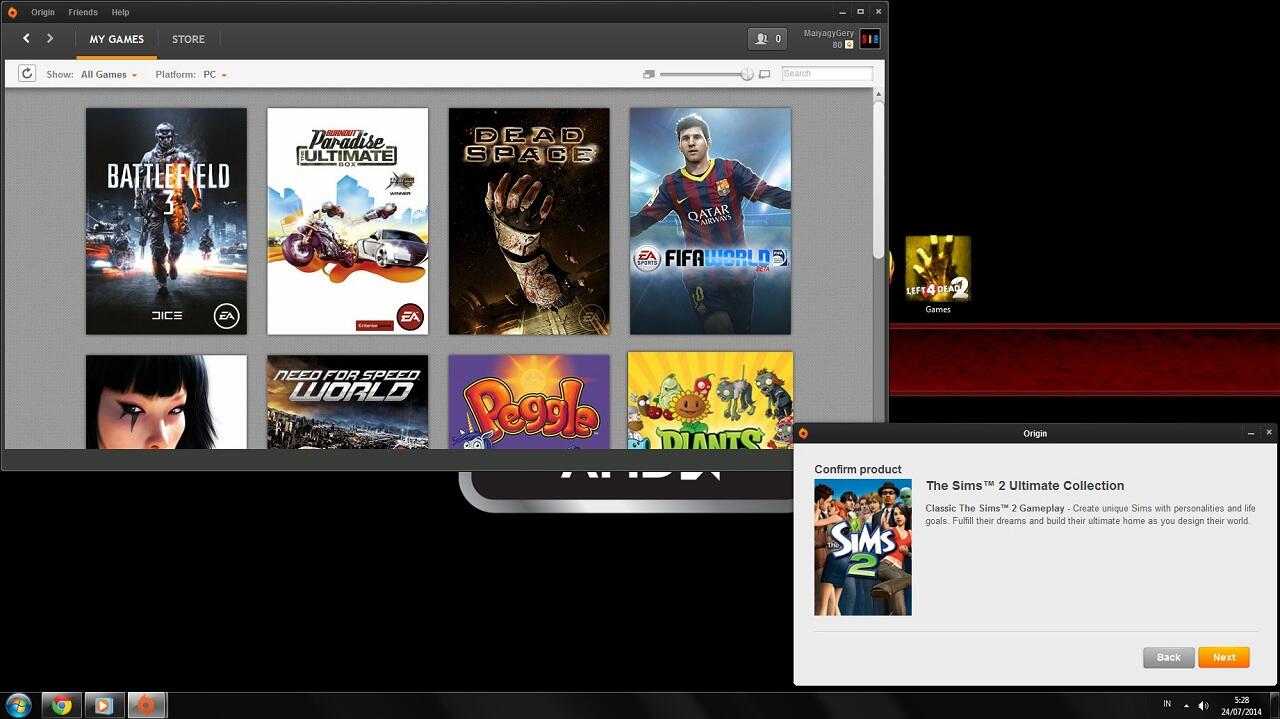Expand the Platform PC dropdown
The width and height of the screenshot is (1280, 719).
[x=215, y=75]
